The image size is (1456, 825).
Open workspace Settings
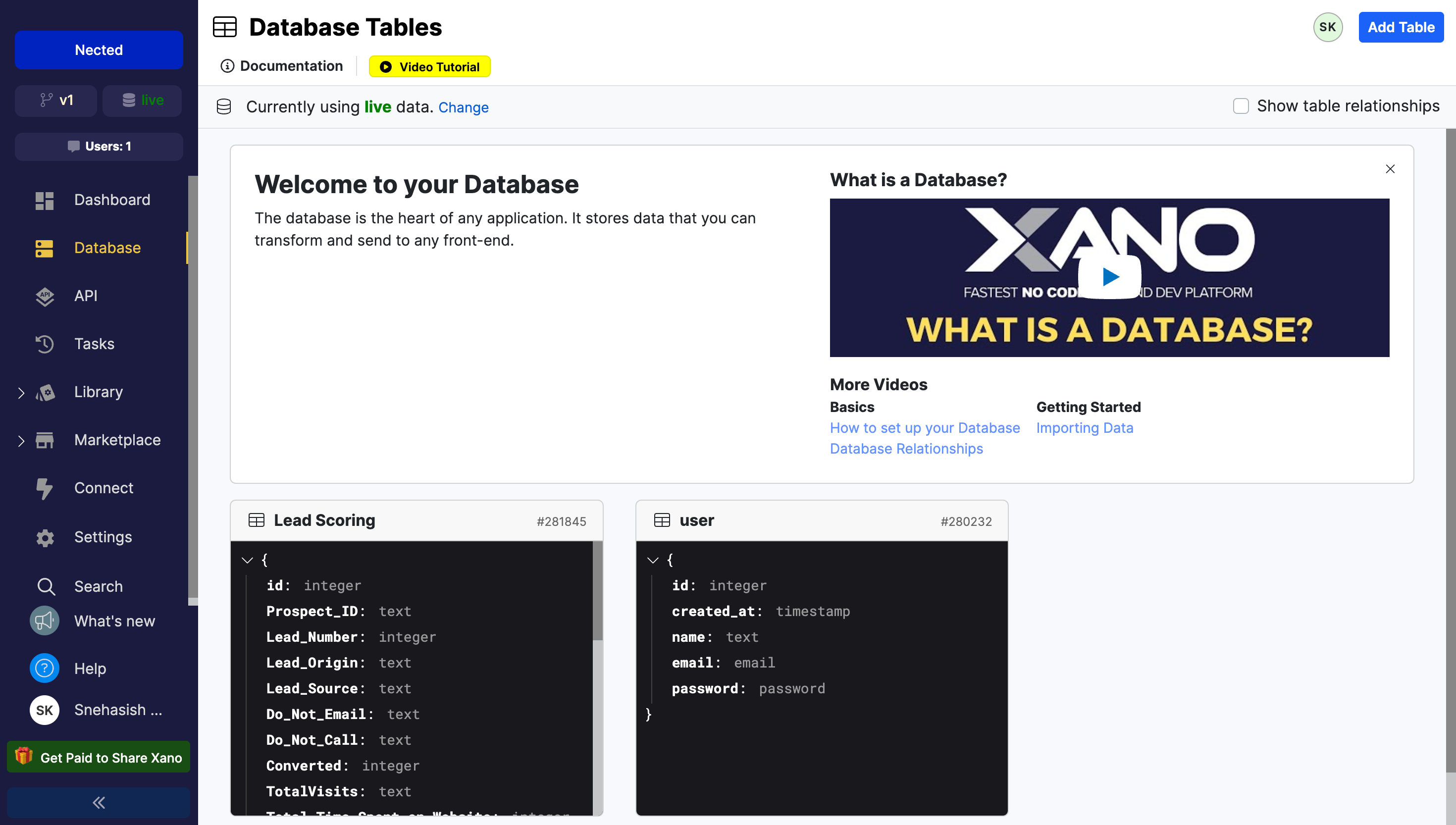click(103, 537)
